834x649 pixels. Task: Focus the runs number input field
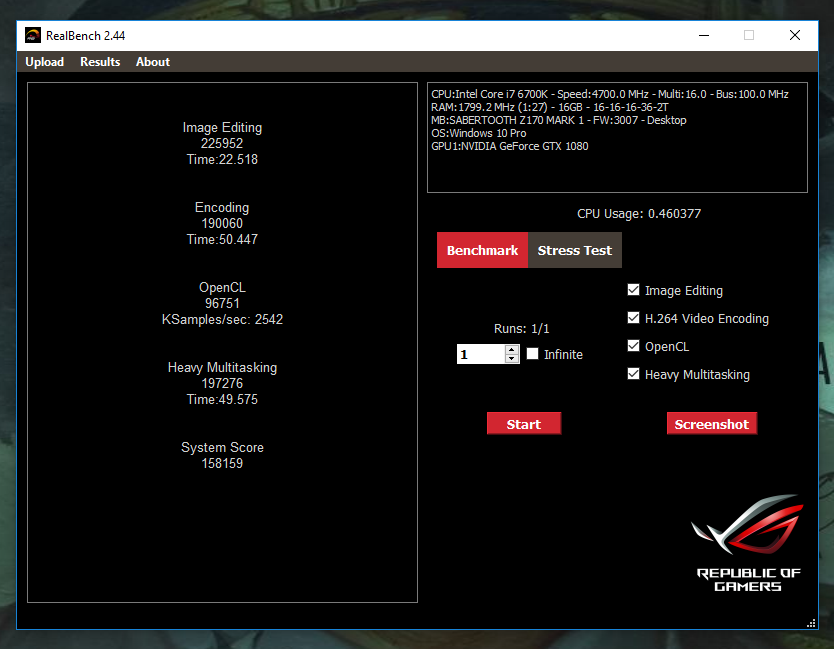click(481, 354)
